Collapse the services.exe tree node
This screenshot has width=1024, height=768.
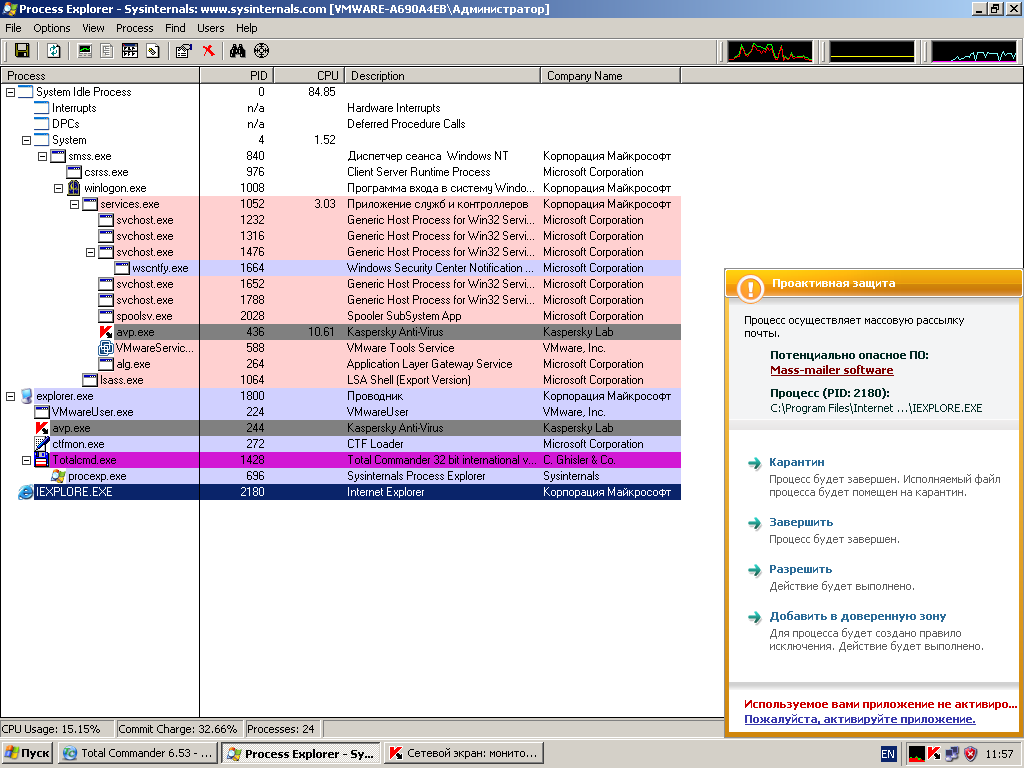74,204
